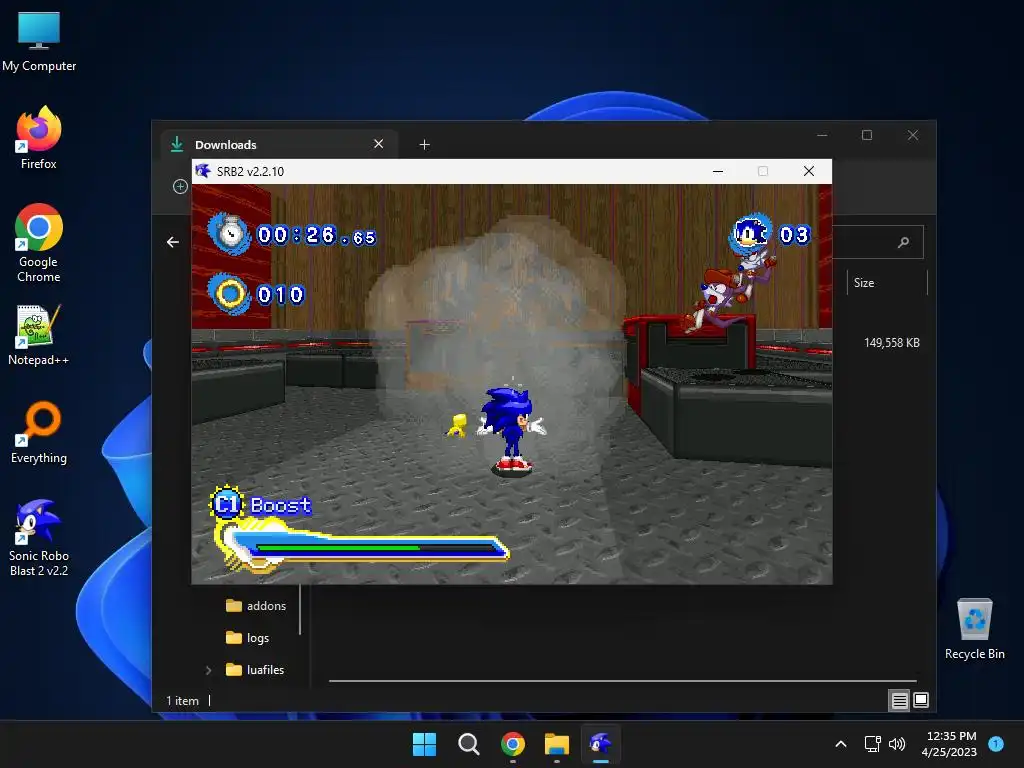This screenshot has height=768, width=1024.
Task: Open File Explorer from the taskbar
Action: 556,744
